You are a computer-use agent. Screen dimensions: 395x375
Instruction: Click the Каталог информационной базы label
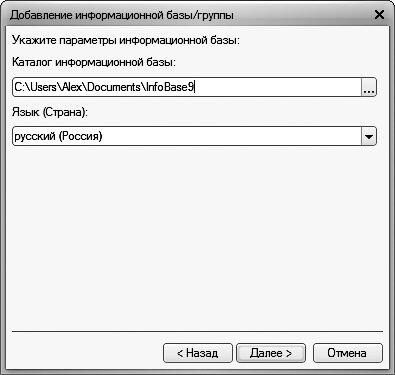pos(94,62)
